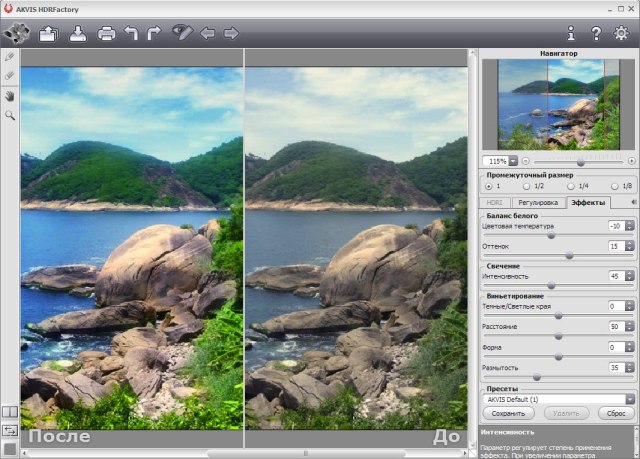Open the preferences gear icon
This screenshot has height=459, width=640.
coord(621,33)
